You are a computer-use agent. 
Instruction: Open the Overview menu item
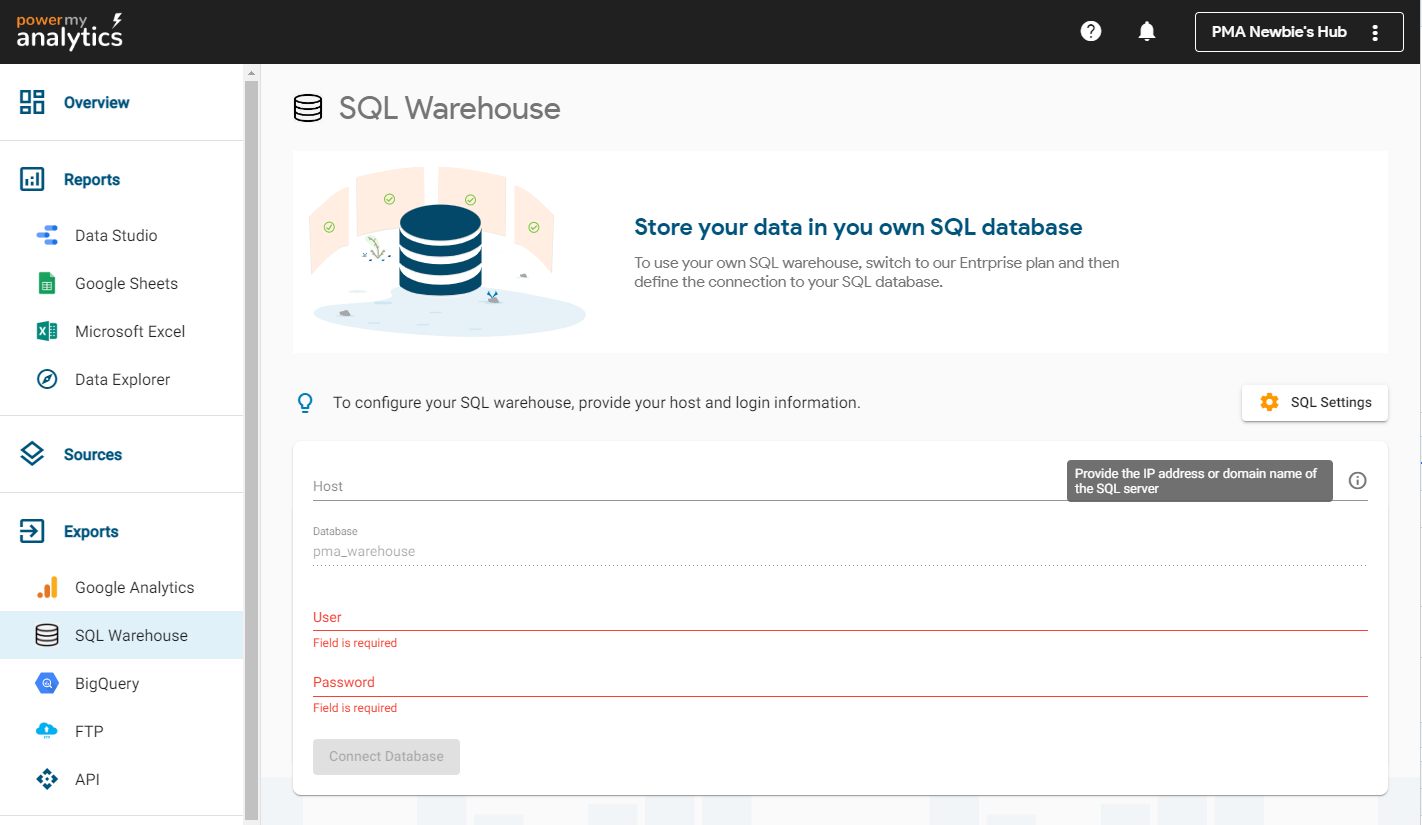[x=96, y=102]
